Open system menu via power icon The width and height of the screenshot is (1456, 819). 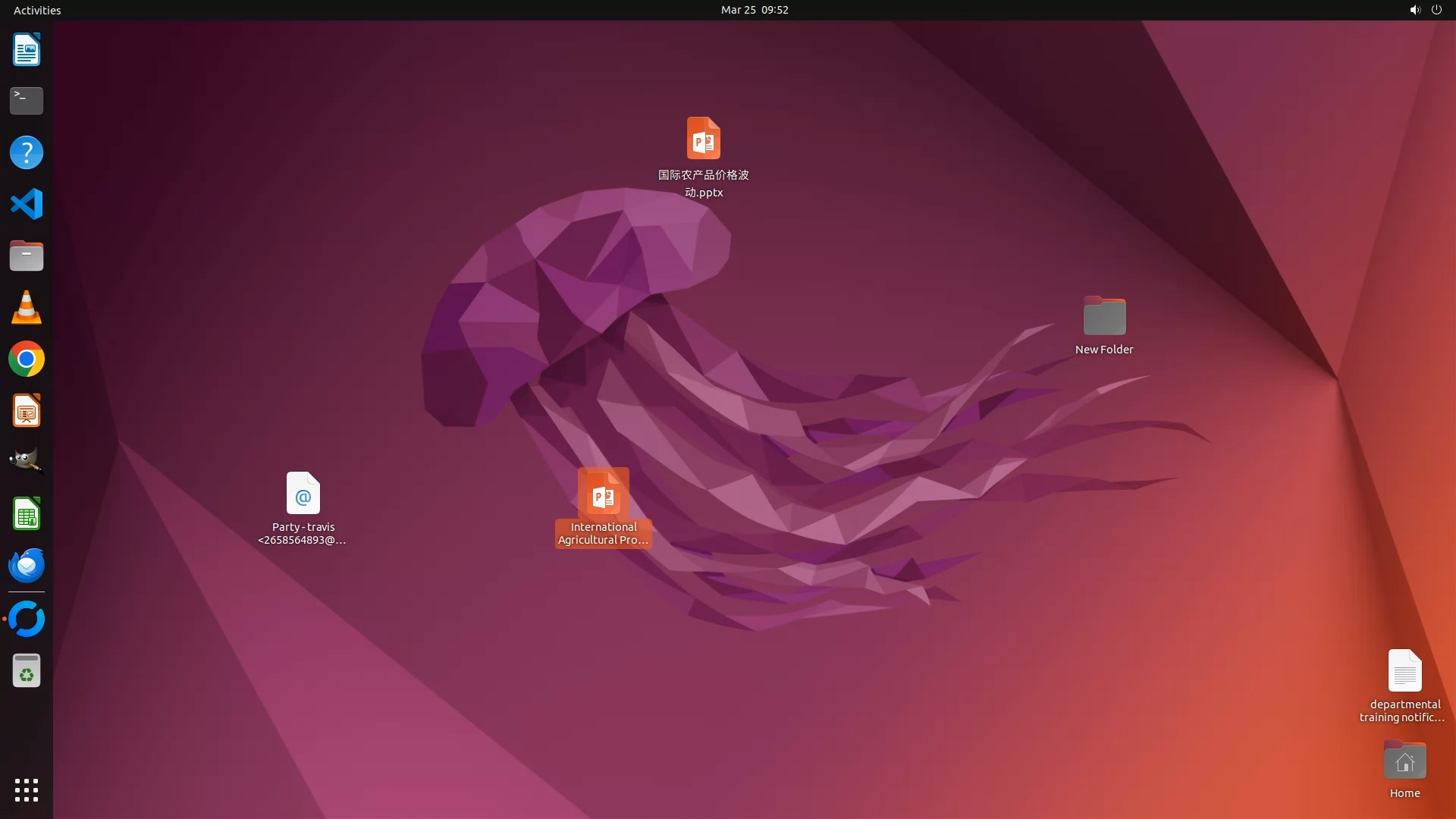click(x=1436, y=10)
